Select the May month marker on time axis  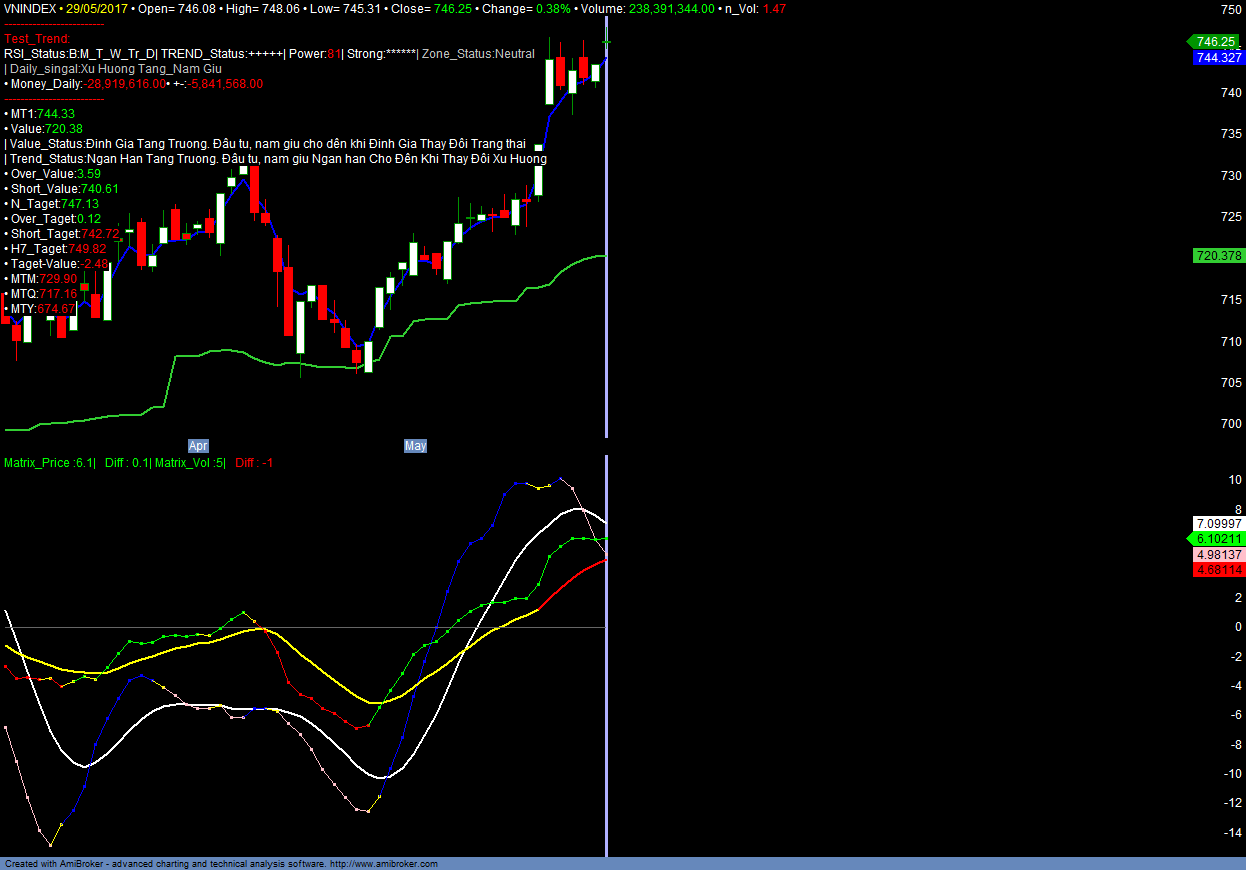coord(415,446)
